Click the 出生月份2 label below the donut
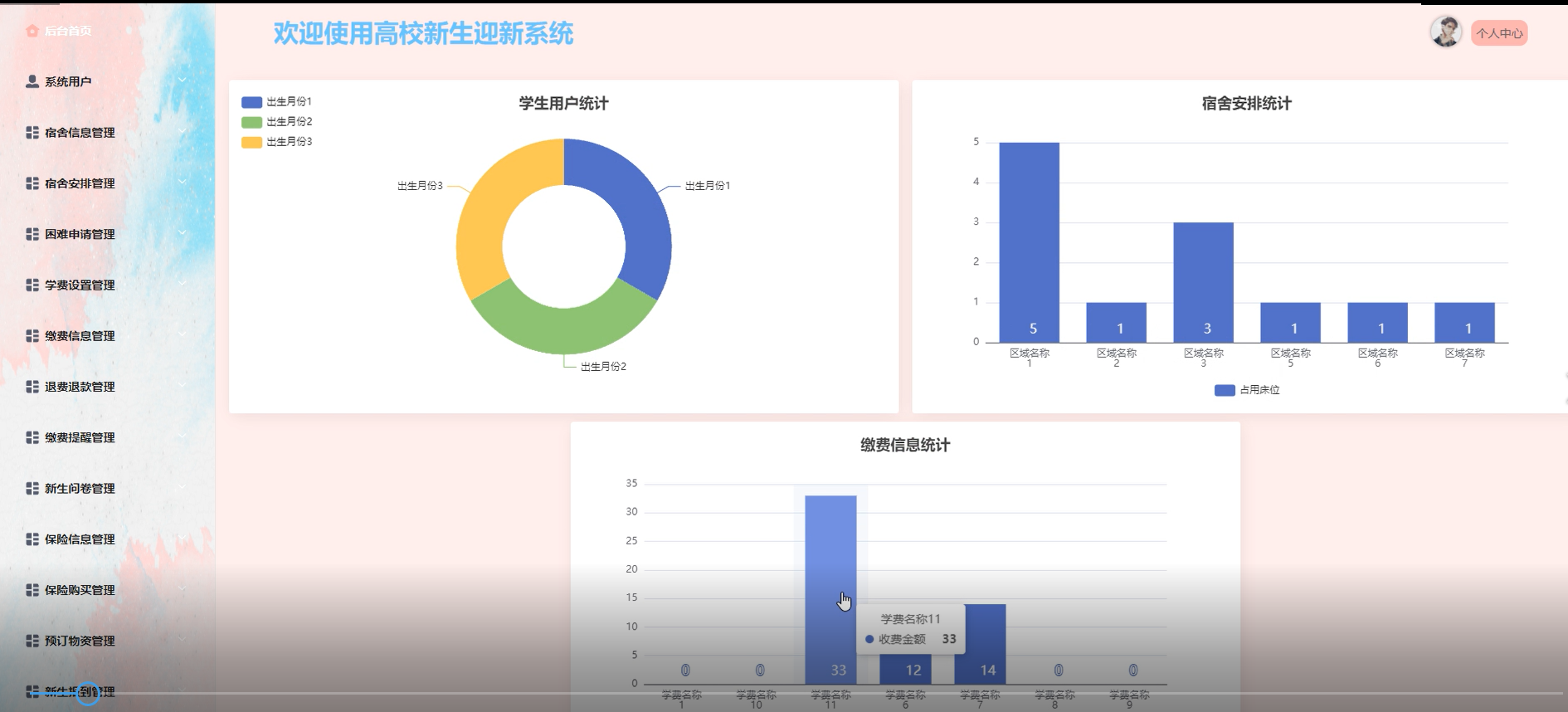The height and width of the screenshot is (712, 1568). coord(603,367)
